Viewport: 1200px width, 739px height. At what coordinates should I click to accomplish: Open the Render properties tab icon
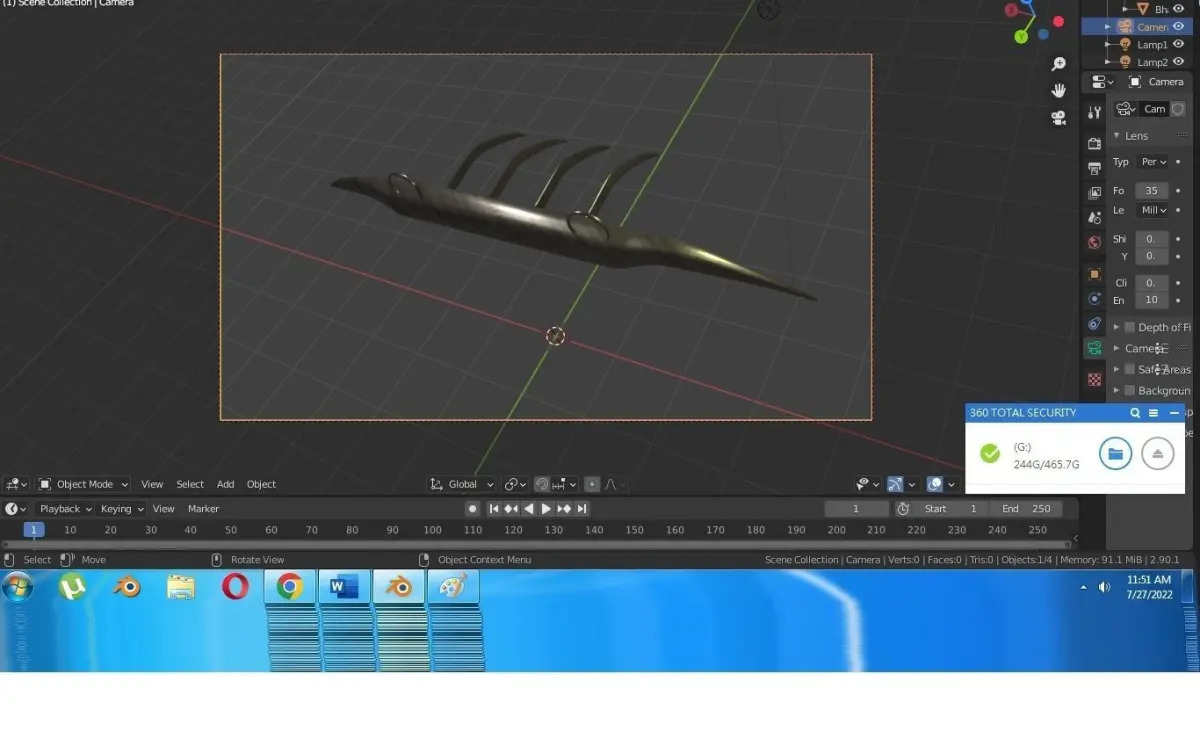coord(1094,144)
